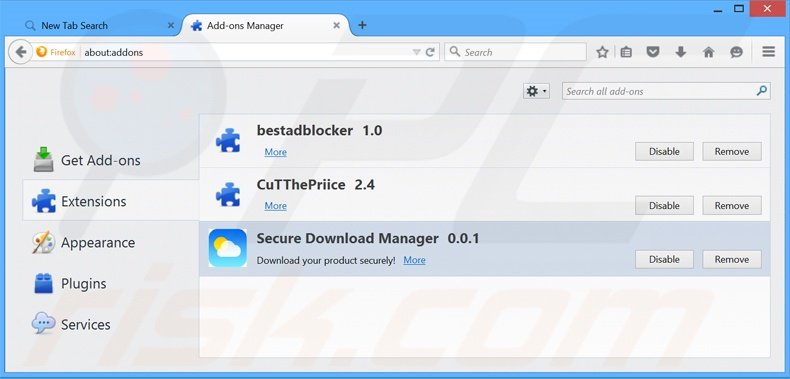Click the puzzle icon on Add-ons Manager tab

pyautogui.click(x=196, y=26)
